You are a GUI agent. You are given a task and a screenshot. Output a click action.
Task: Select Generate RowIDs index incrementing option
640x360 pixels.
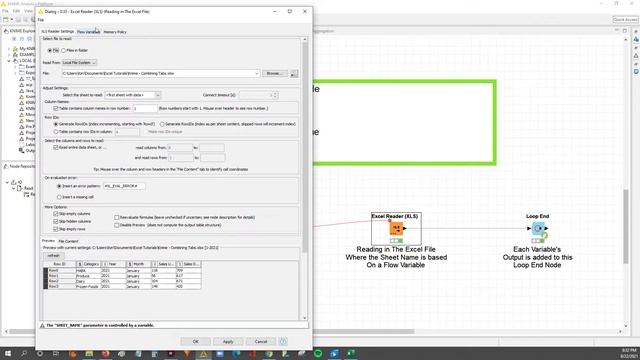tap(56, 124)
